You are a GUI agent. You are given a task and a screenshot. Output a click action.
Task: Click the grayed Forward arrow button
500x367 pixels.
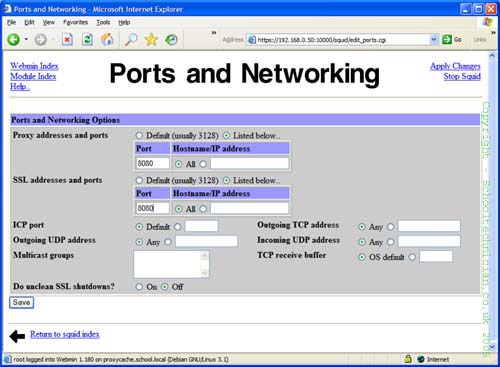click(41, 40)
